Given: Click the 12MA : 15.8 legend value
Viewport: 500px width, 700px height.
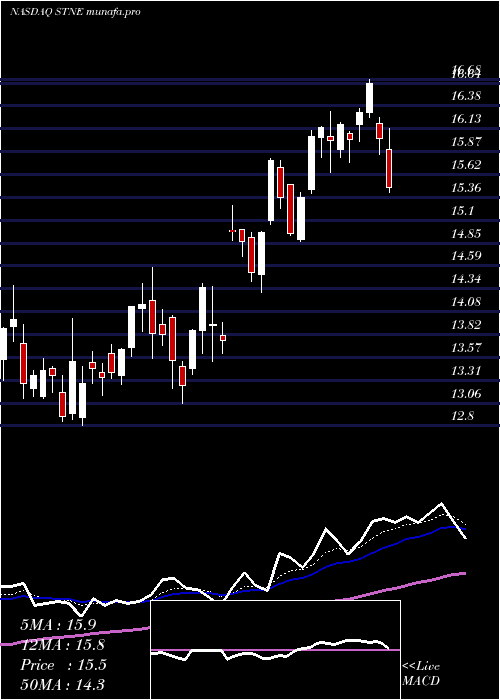Looking at the screenshot, I should click(63, 645).
